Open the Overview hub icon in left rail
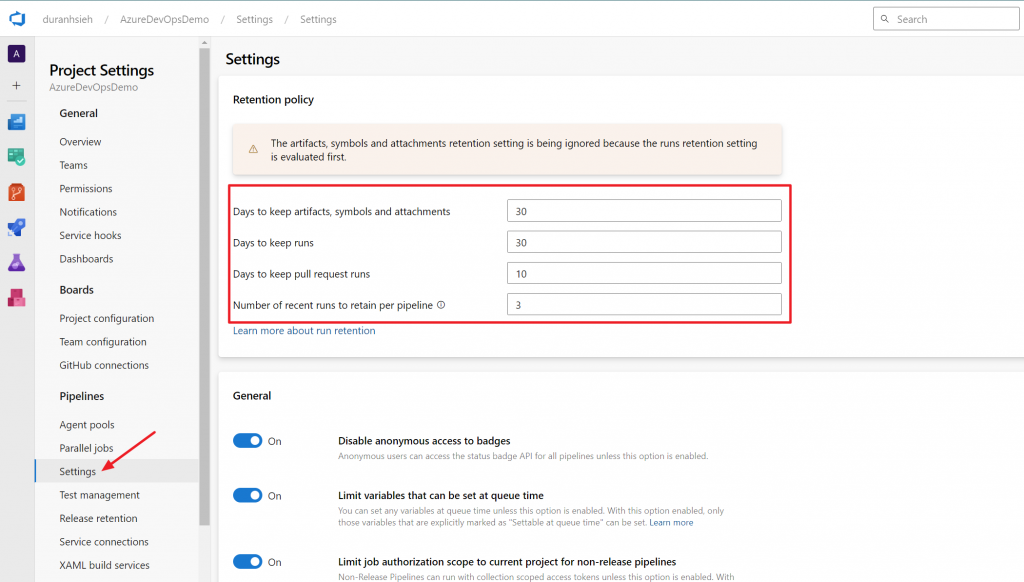 (x=16, y=122)
